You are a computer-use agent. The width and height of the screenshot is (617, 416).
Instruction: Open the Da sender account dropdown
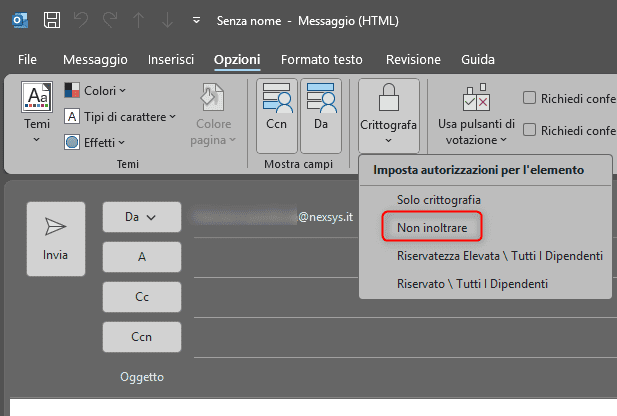[142, 217]
